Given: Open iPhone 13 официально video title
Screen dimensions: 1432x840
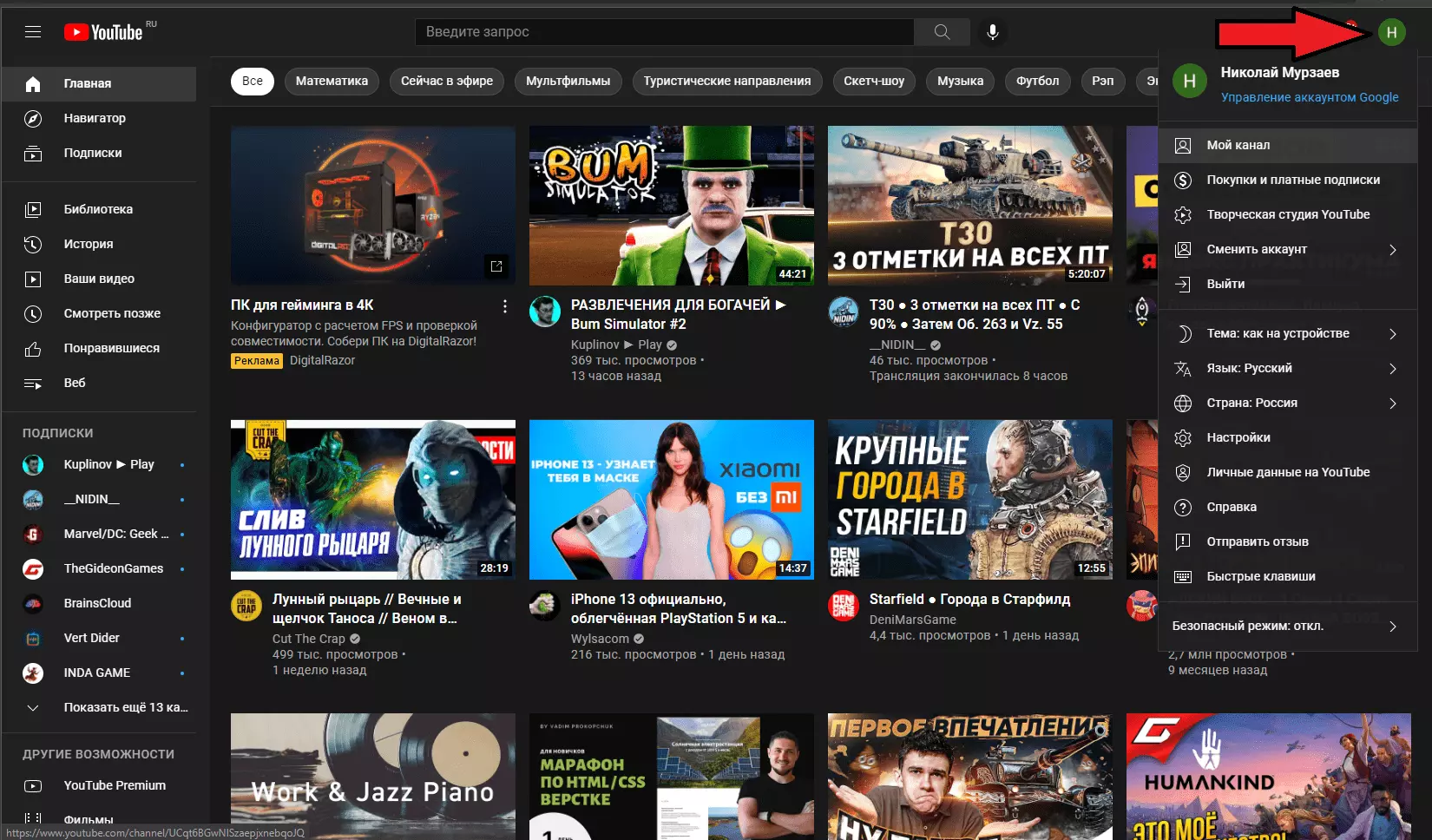Looking at the screenshot, I should coord(679,608).
